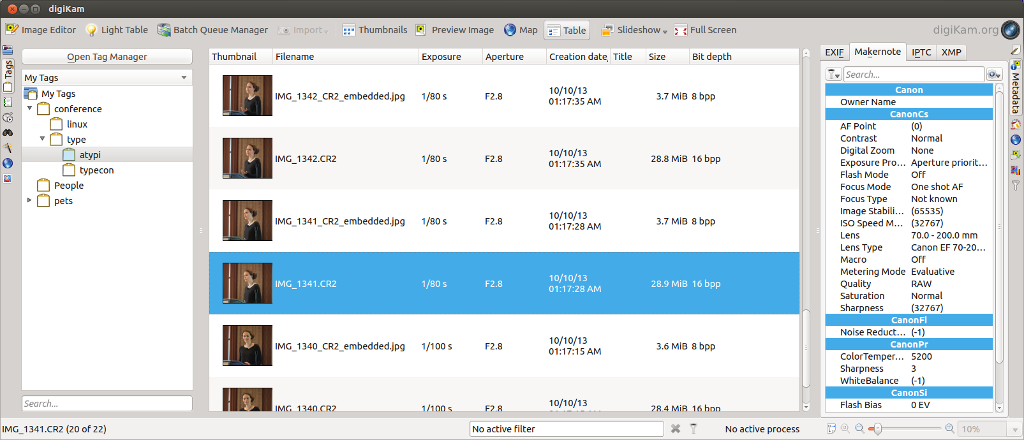Image resolution: width=1024 pixels, height=440 pixels.
Task: Reset the active filter with X icon
Action: coord(676,429)
